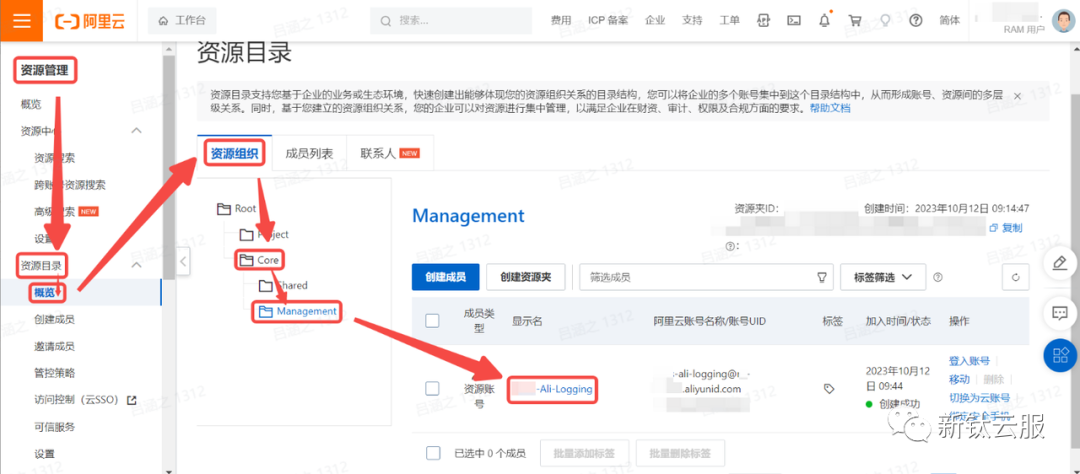
Task: Open the floating feedback chat icon
Action: pos(1059,313)
